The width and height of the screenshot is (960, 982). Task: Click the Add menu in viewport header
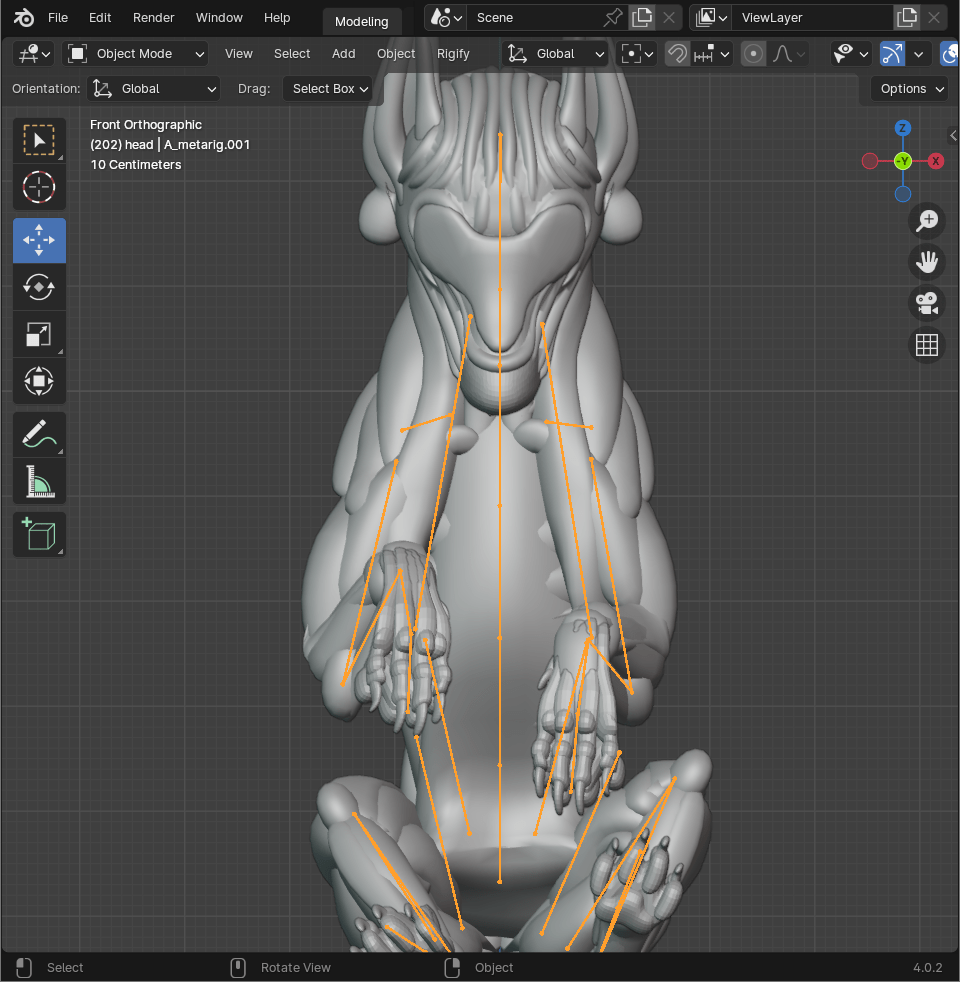(x=343, y=54)
